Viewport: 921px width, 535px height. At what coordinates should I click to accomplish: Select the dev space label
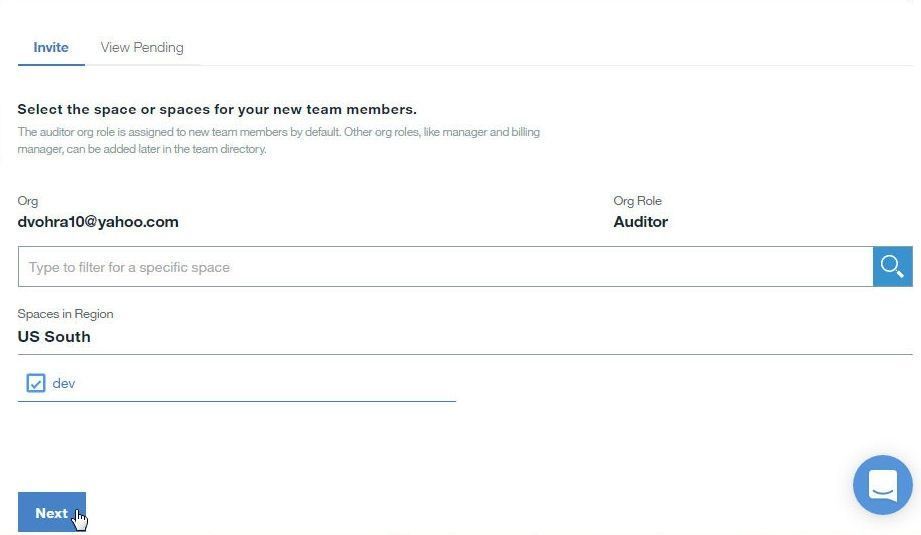tap(63, 383)
